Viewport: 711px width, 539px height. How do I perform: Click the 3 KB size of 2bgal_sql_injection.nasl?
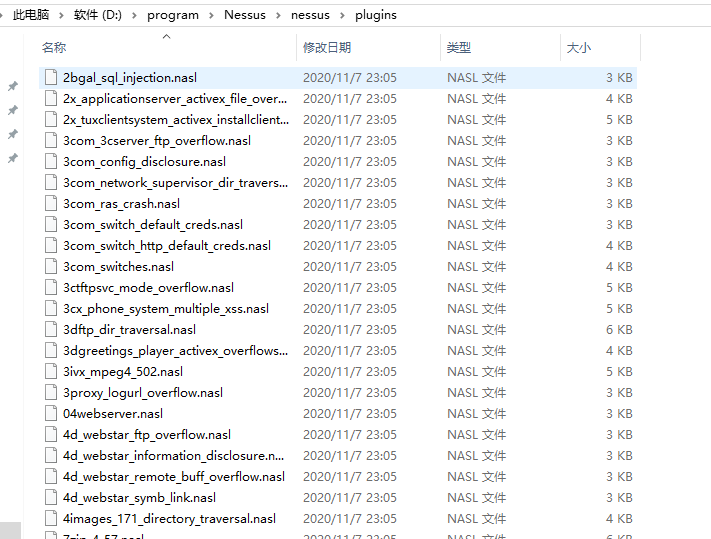(619, 78)
